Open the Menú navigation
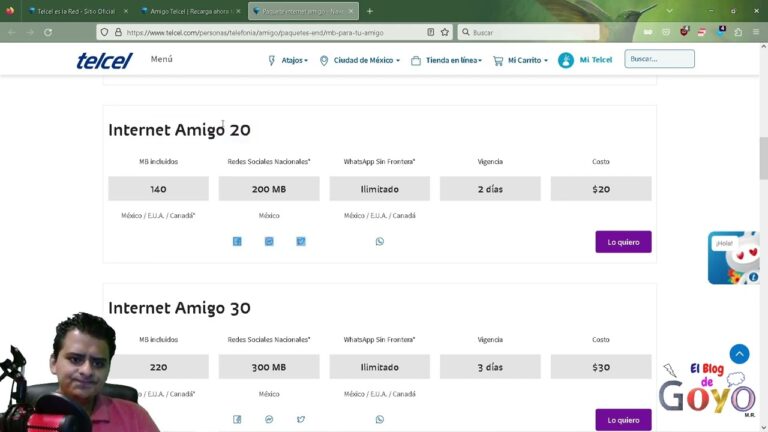 [x=162, y=59]
